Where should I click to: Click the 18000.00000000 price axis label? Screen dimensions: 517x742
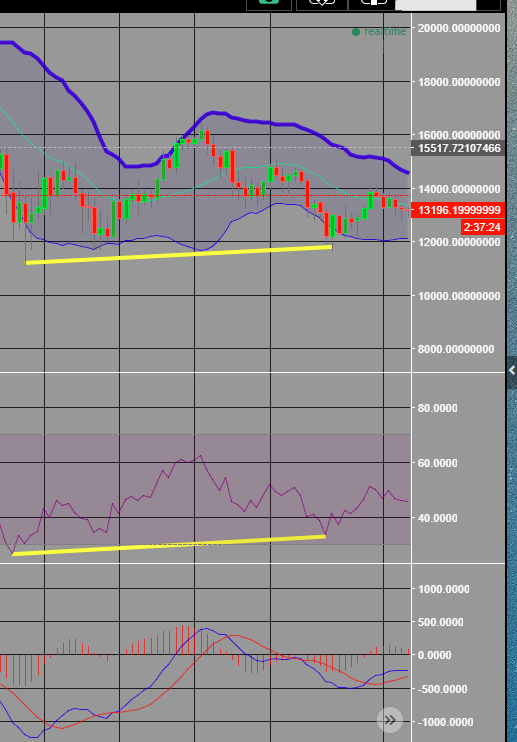click(459, 82)
